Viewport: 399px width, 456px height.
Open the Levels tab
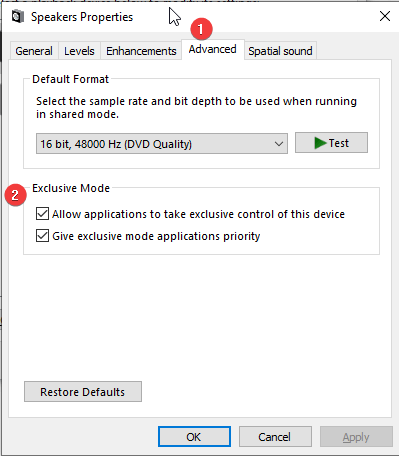[x=79, y=51]
